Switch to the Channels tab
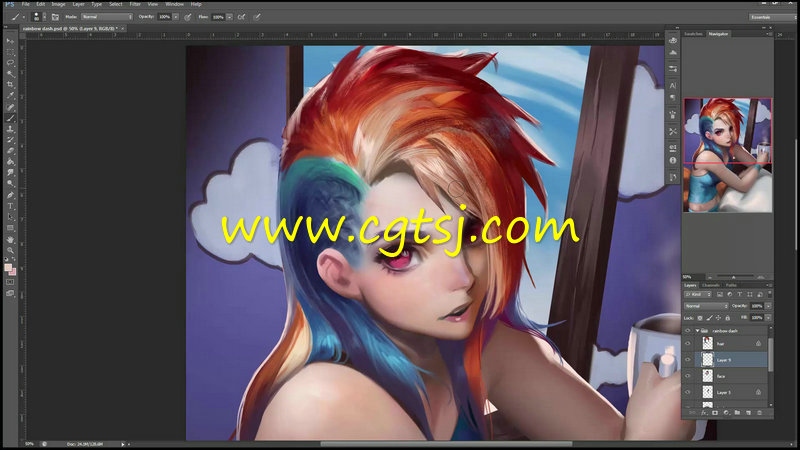The height and width of the screenshot is (450, 800). 711,285
